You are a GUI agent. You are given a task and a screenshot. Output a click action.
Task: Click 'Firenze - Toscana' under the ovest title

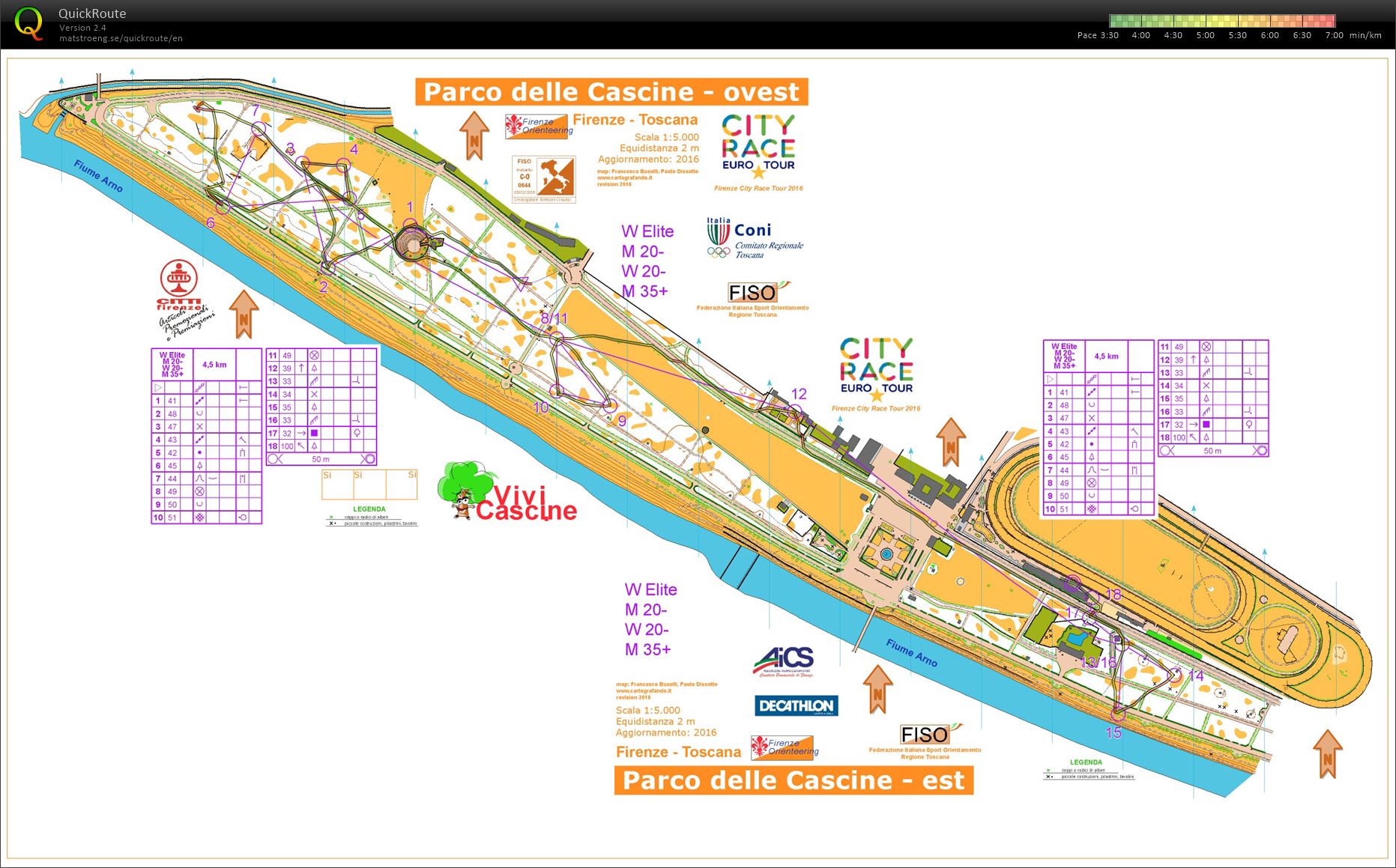pos(635,120)
